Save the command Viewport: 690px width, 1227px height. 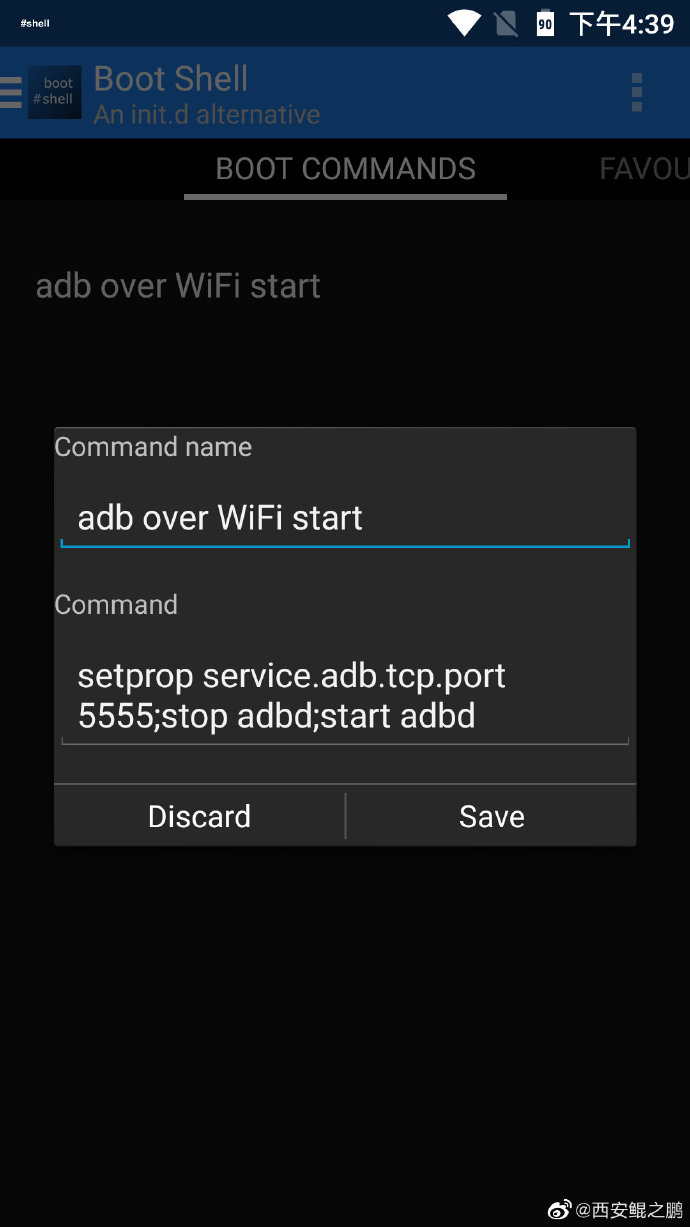coord(491,816)
